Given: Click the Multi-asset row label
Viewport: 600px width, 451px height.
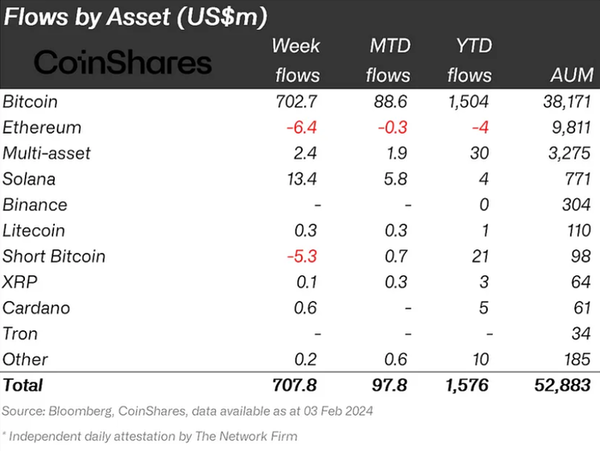Looking at the screenshot, I should [49, 153].
